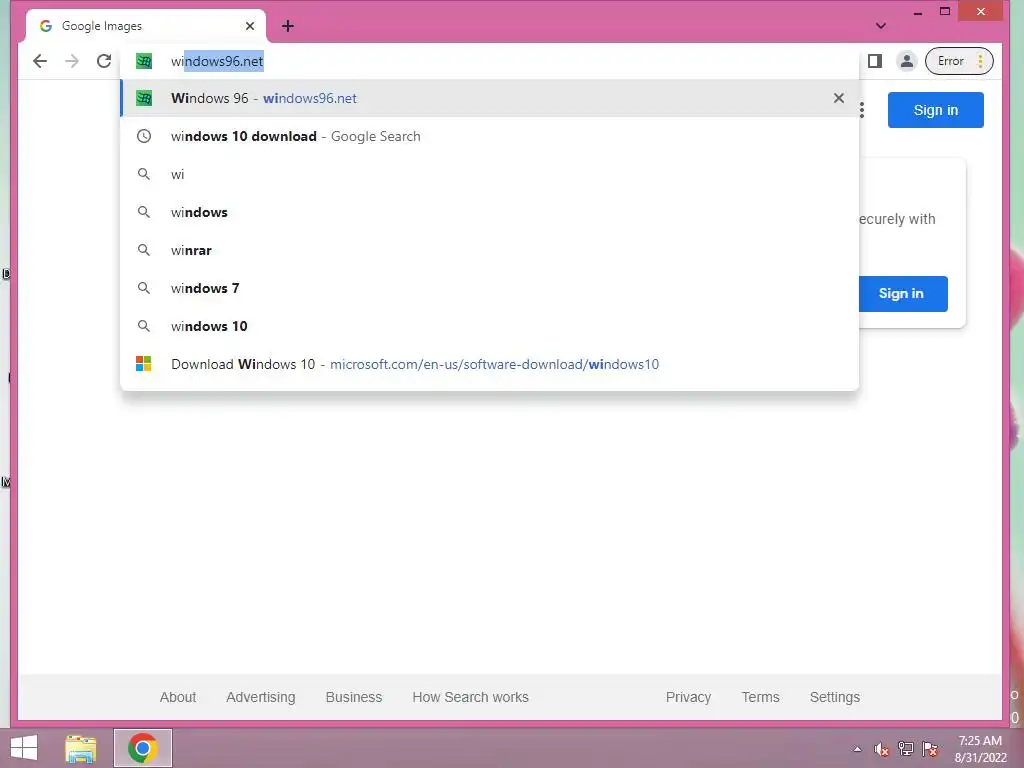The height and width of the screenshot is (768, 1024).
Task: Open the Advertising link
Action: pyautogui.click(x=261, y=697)
